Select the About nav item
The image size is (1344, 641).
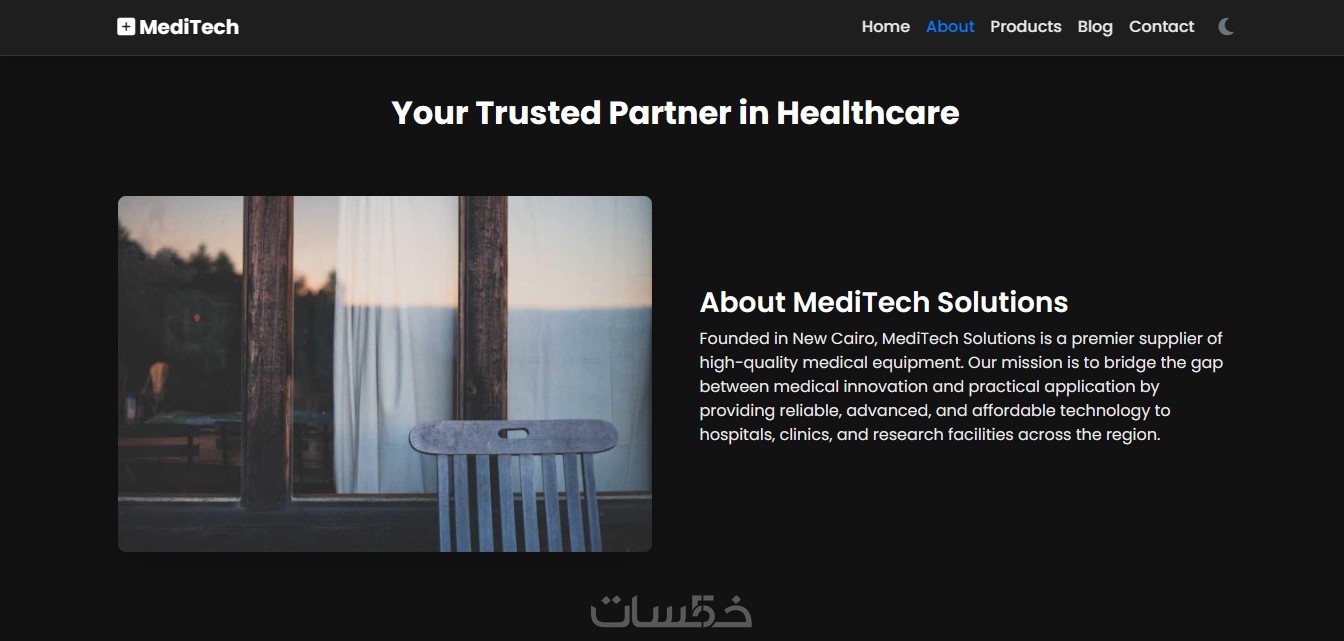(x=950, y=27)
